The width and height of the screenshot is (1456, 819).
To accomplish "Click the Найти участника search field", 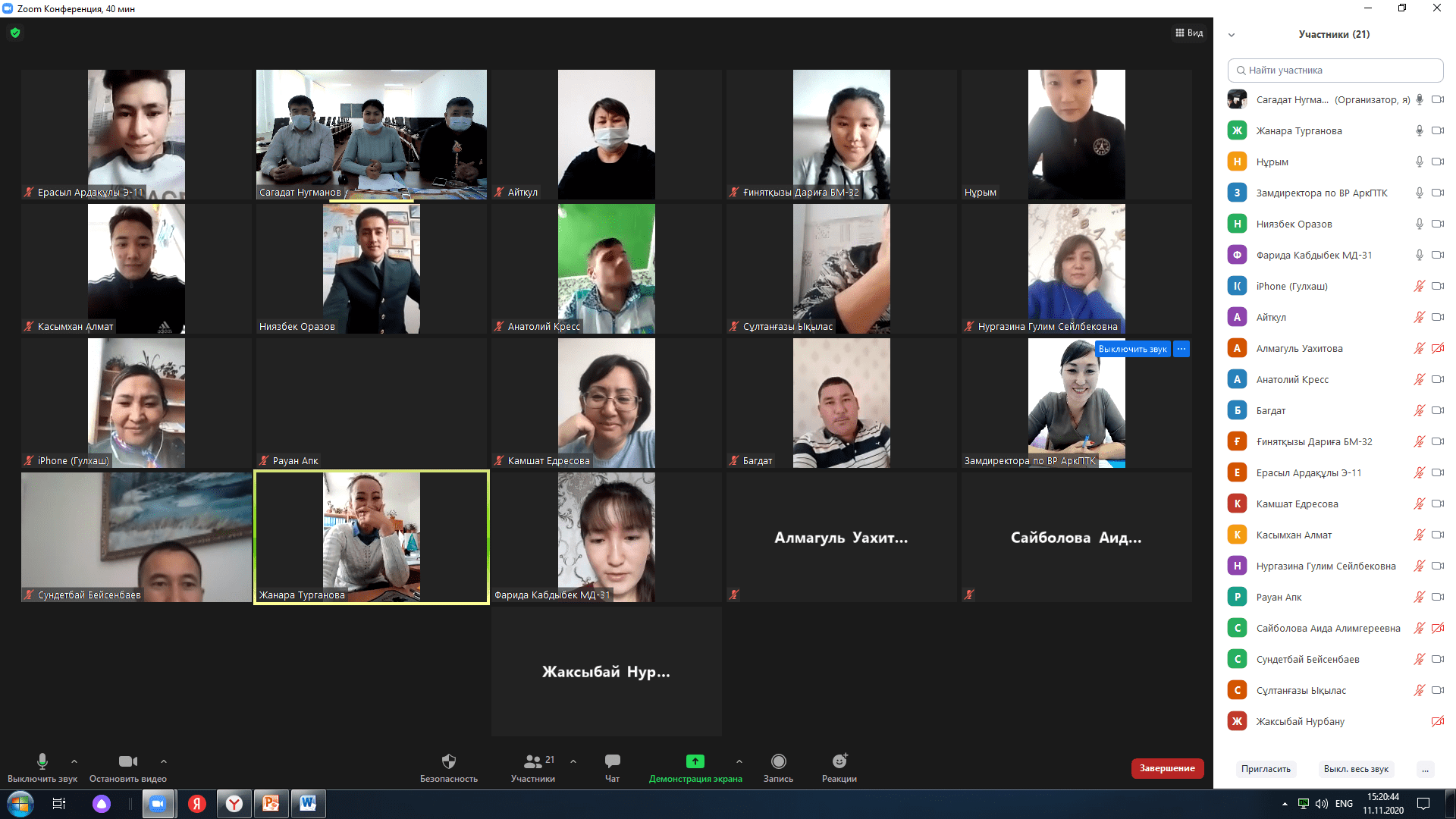I will [x=1335, y=70].
